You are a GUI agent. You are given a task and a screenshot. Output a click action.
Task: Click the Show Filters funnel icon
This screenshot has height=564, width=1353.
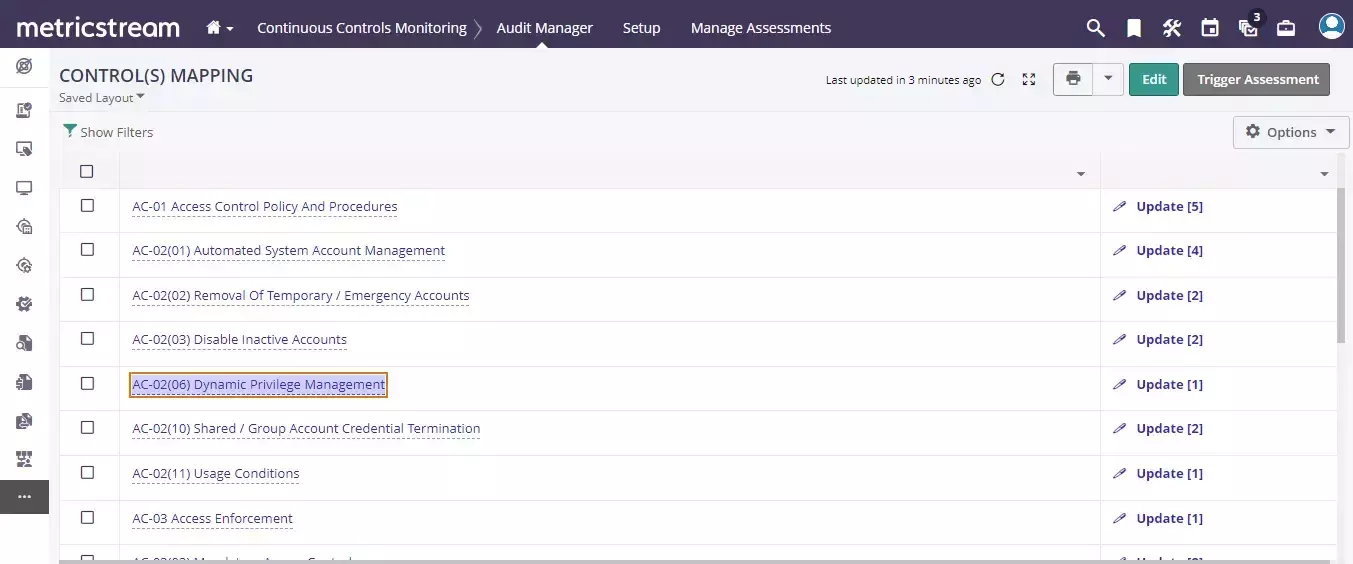pos(69,131)
